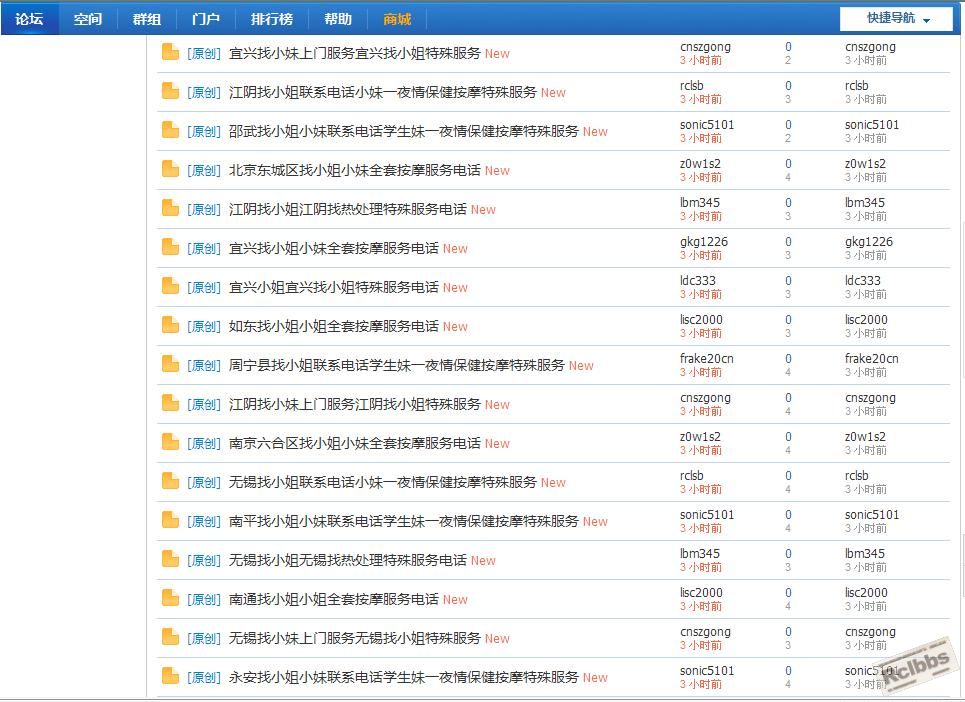Click folder icon of the 南京六合区 thread
Image resolution: width=965 pixels, height=702 pixels.
point(170,442)
